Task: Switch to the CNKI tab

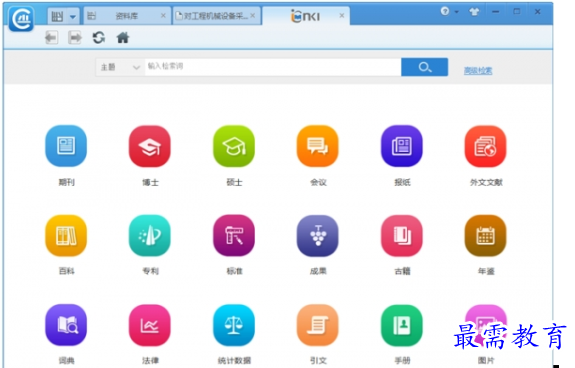Action: point(305,16)
